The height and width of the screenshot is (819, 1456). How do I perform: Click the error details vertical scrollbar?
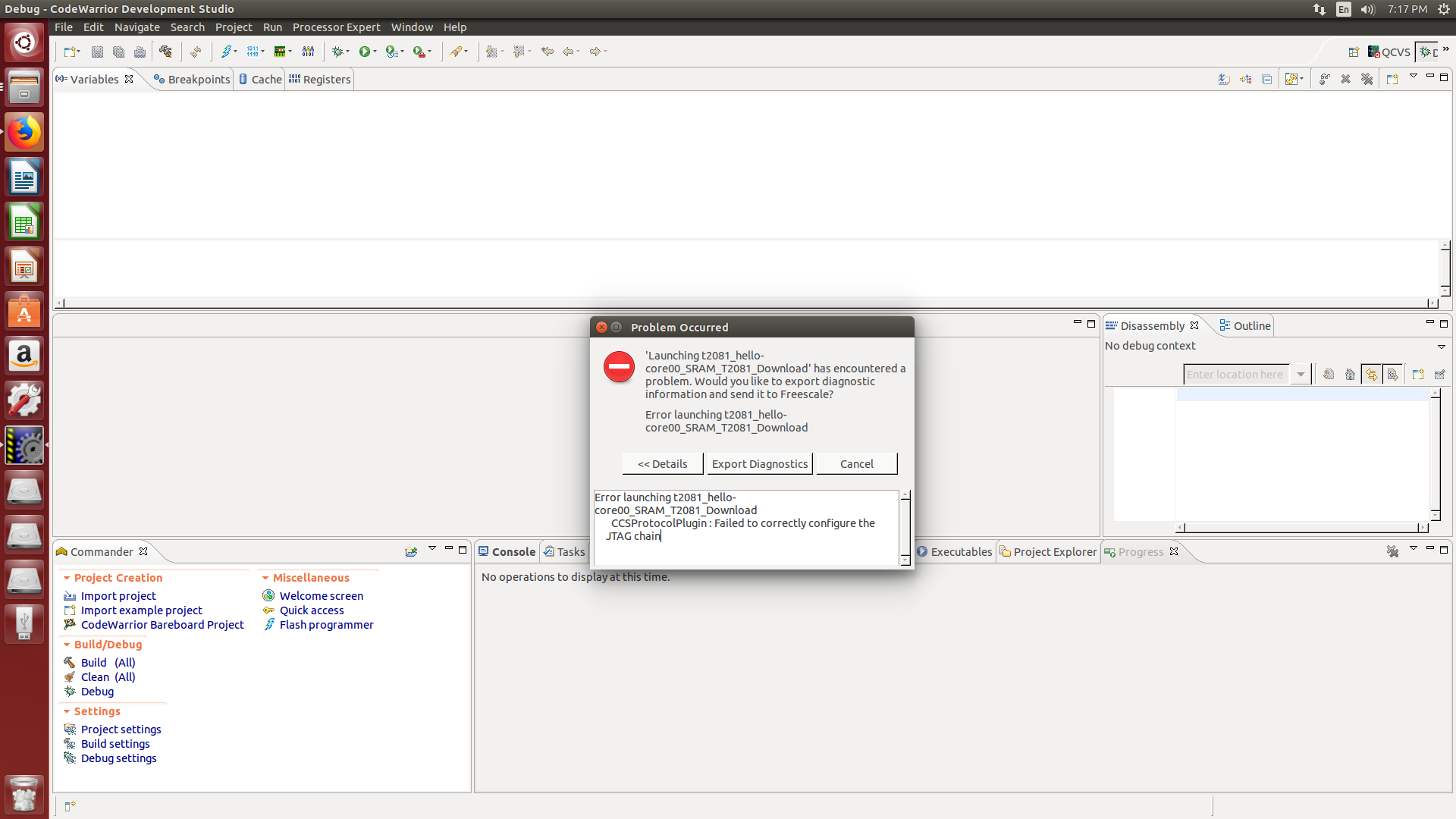905,528
